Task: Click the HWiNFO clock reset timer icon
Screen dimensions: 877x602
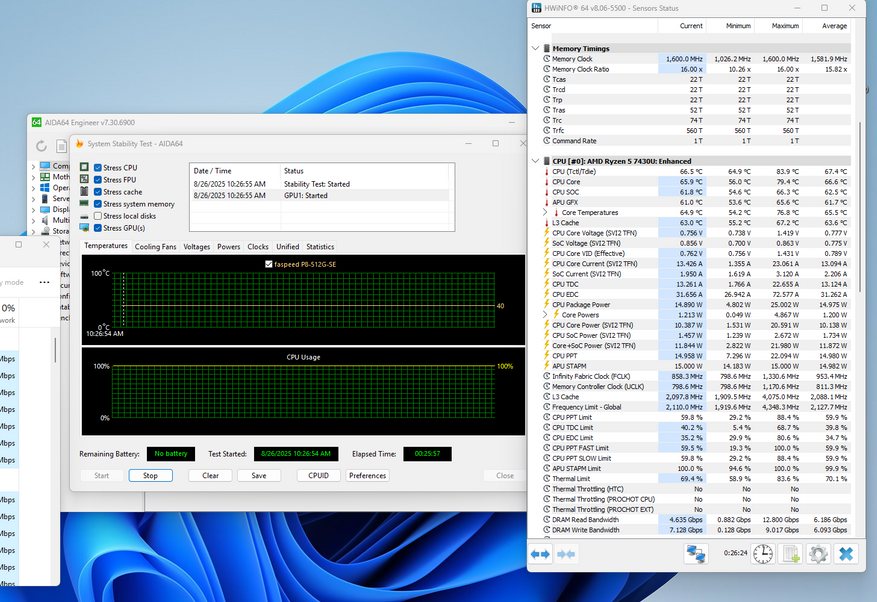Action: (762, 553)
